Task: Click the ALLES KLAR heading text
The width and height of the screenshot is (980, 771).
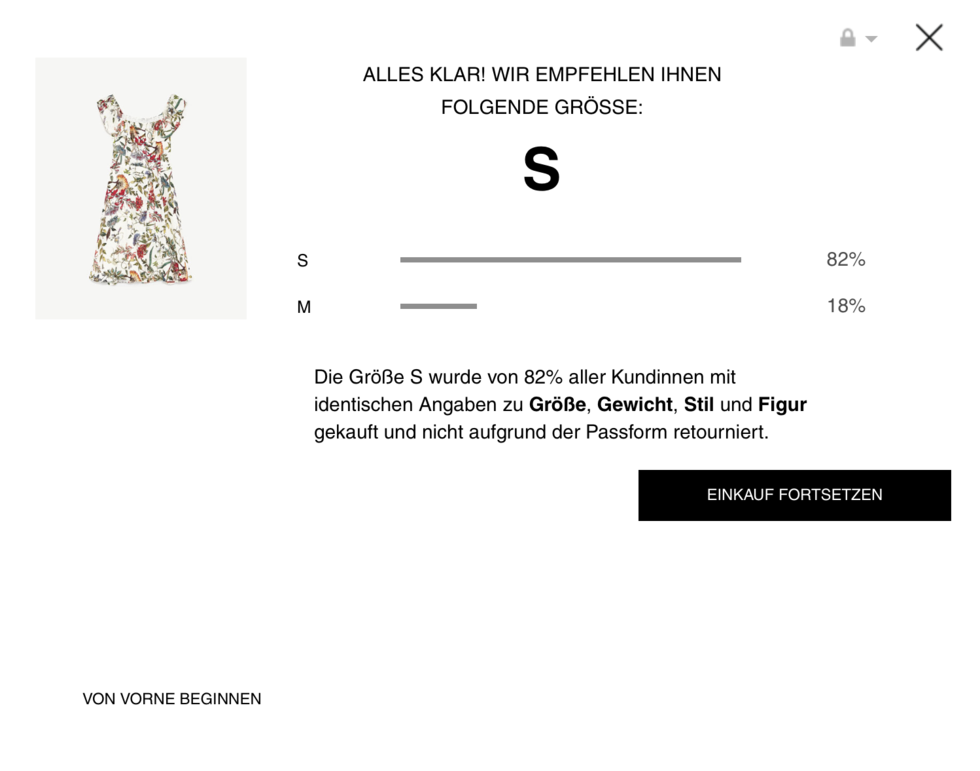Action: 542,74
